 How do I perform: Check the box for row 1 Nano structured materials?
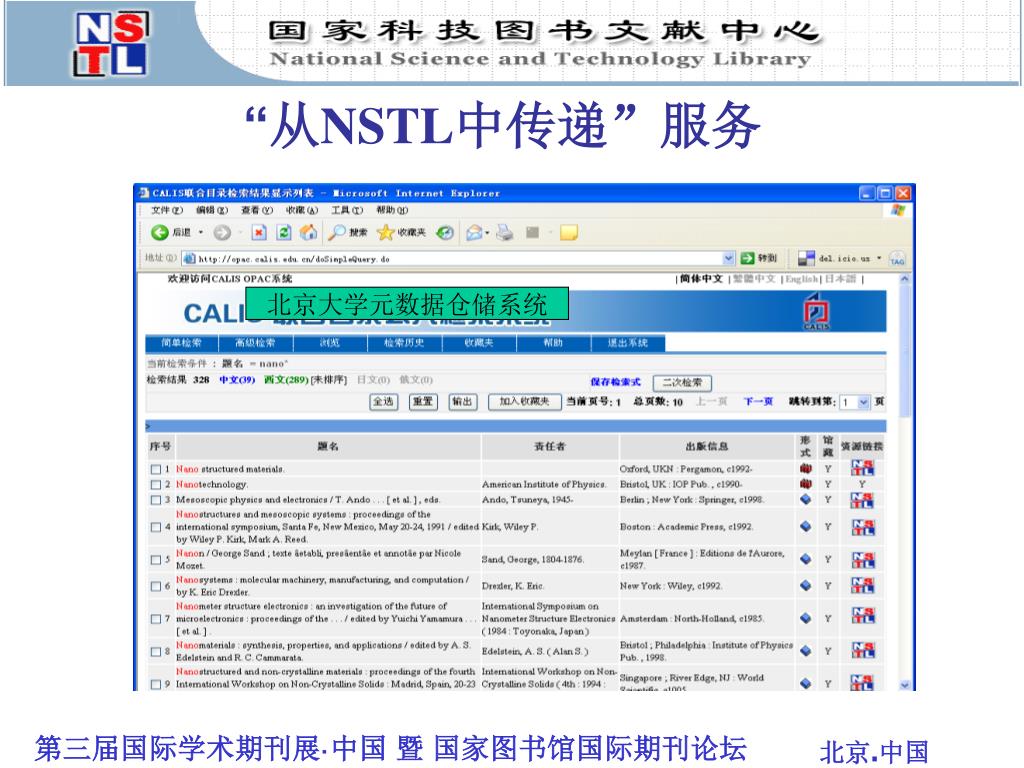coord(155,469)
